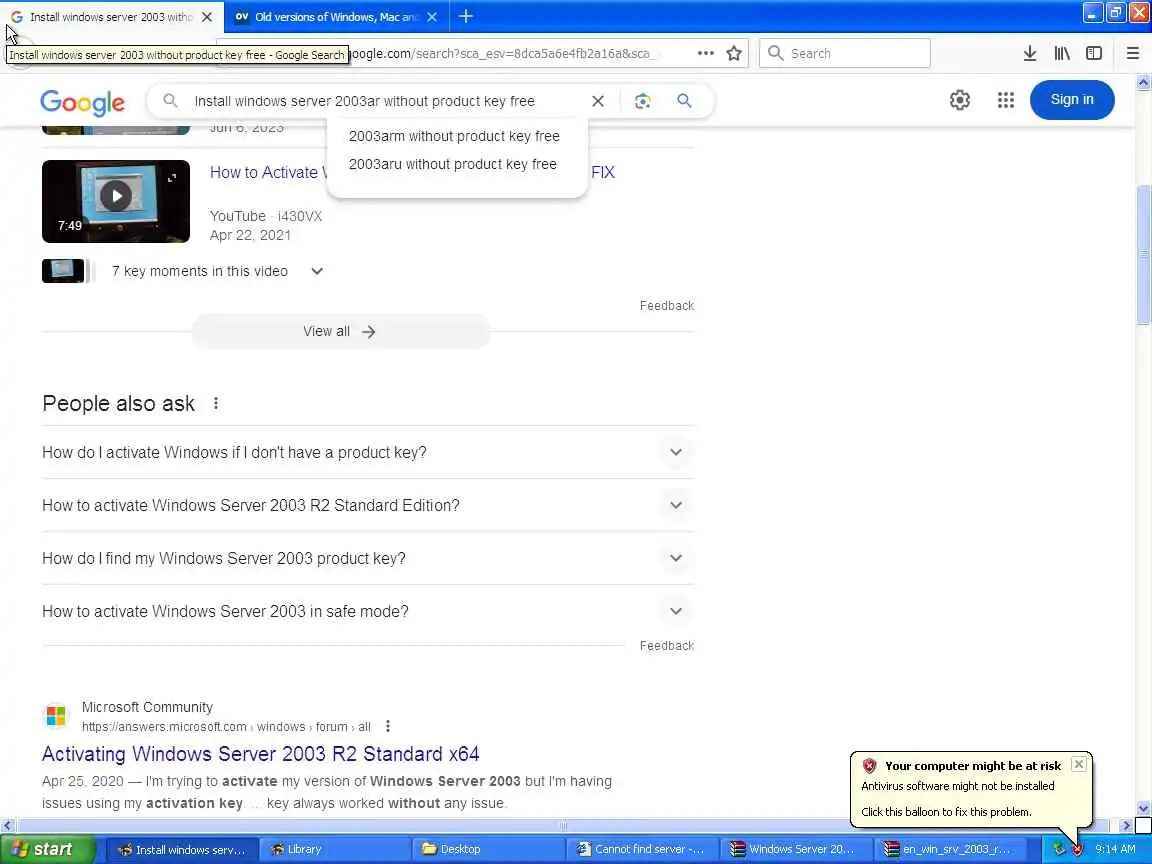The image size is (1152, 864).
Task: Click the vertical scroll down arrow
Action: coord(1142,808)
